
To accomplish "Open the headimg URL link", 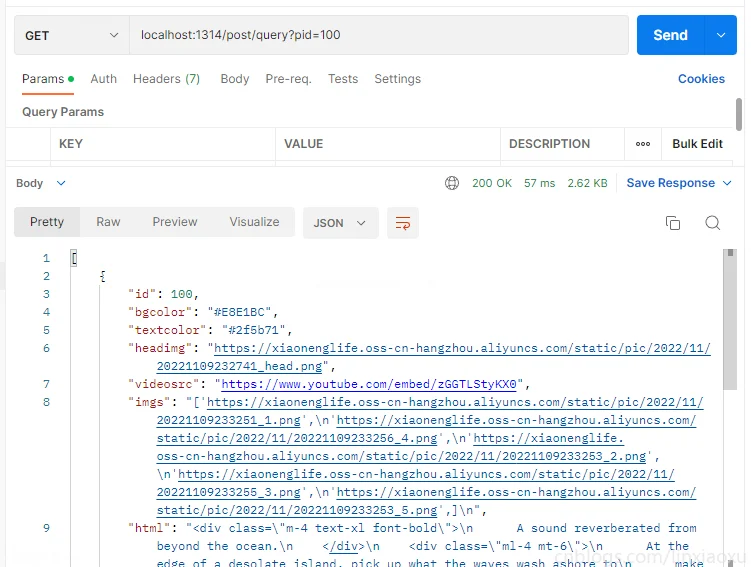I will [x=462, y=348].
